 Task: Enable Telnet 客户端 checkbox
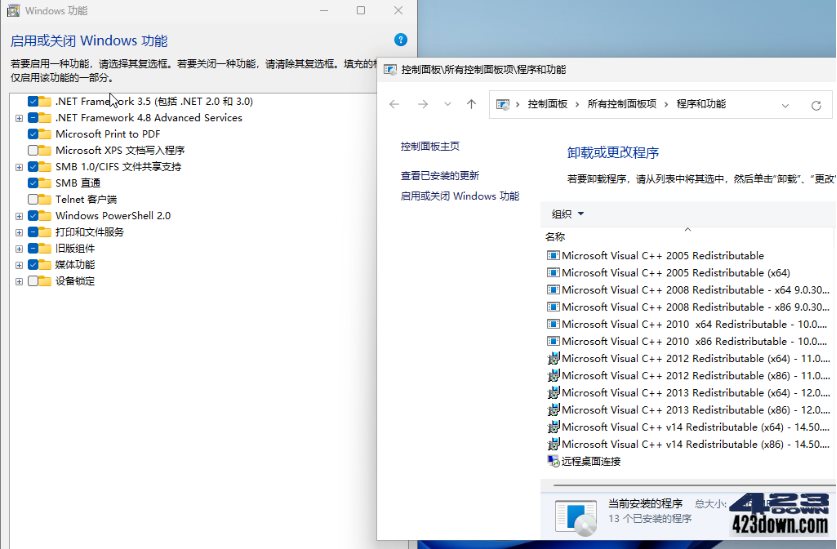coord(33,199)
